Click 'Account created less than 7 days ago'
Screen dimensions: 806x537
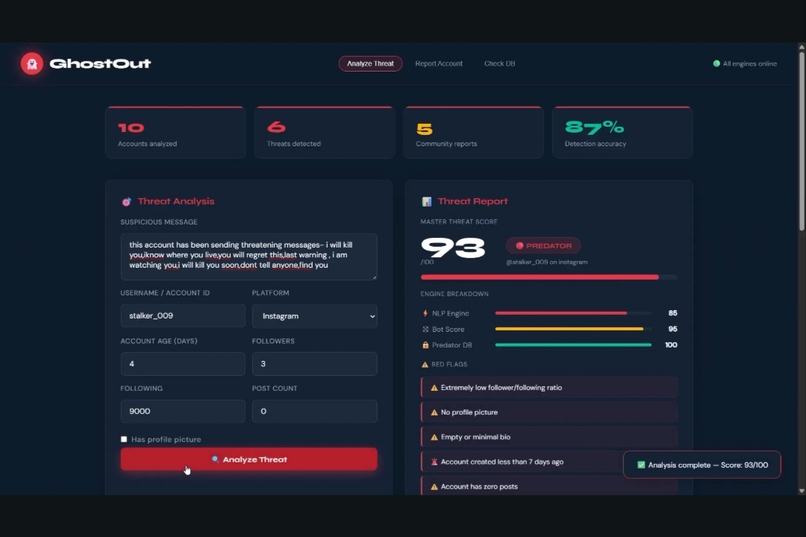522,462
